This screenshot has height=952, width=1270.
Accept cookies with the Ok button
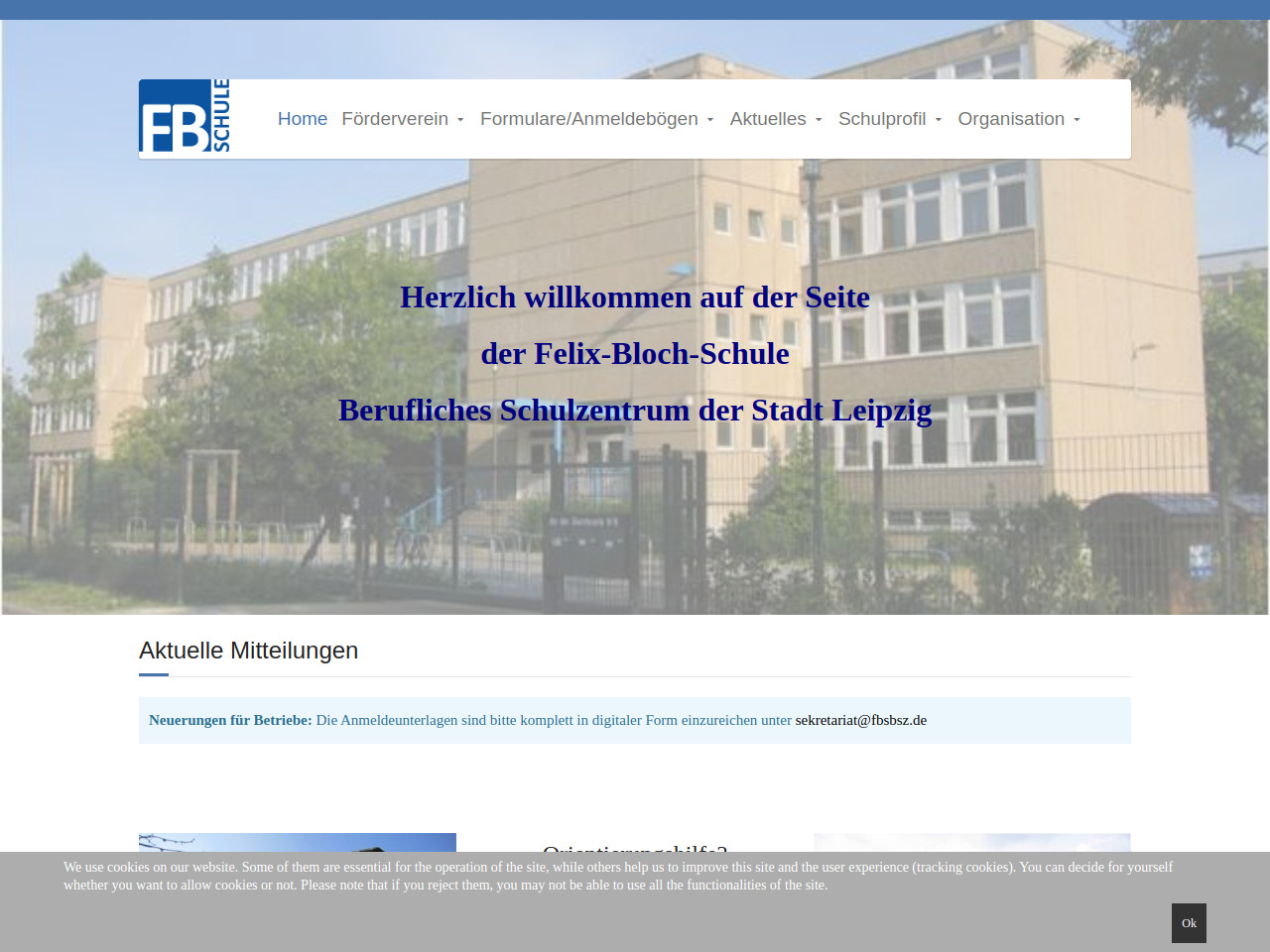click(1188, 922)
